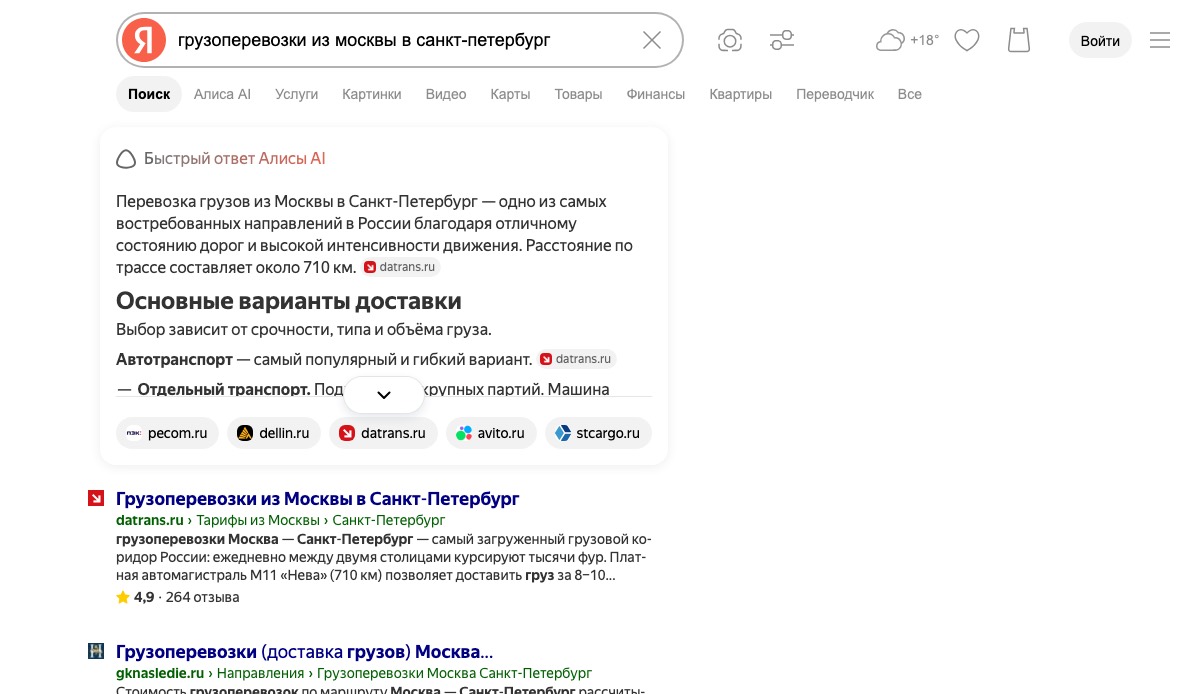The width and height of the screenshot is (1200, 694).
Task: Switch to the Квартиры tab
Action: point(741,94)
